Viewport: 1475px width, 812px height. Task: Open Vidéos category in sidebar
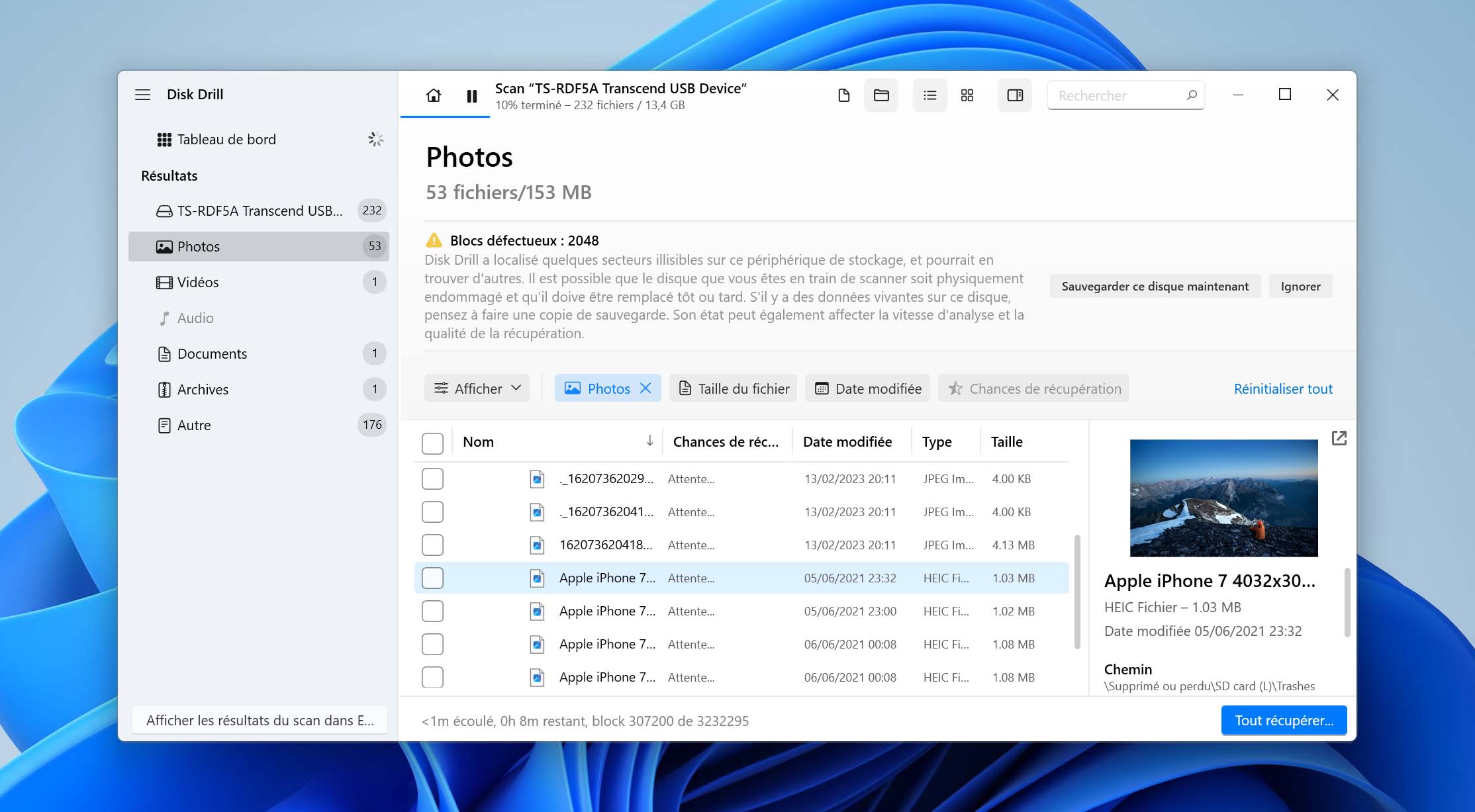258,282
